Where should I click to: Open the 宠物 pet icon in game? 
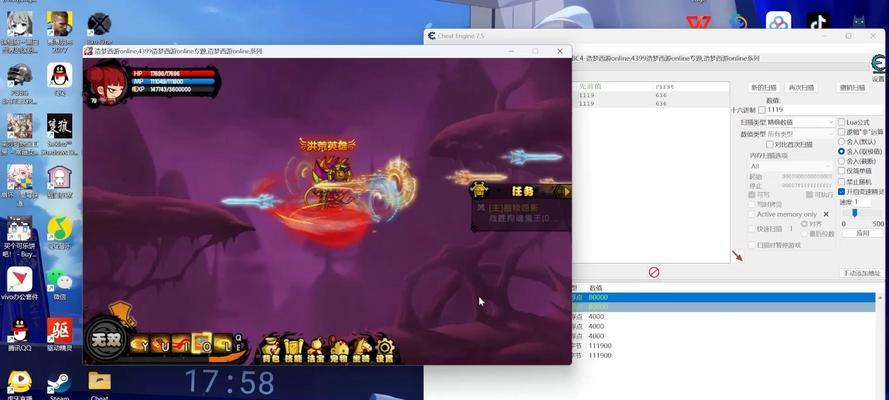(x=338, y=349)
